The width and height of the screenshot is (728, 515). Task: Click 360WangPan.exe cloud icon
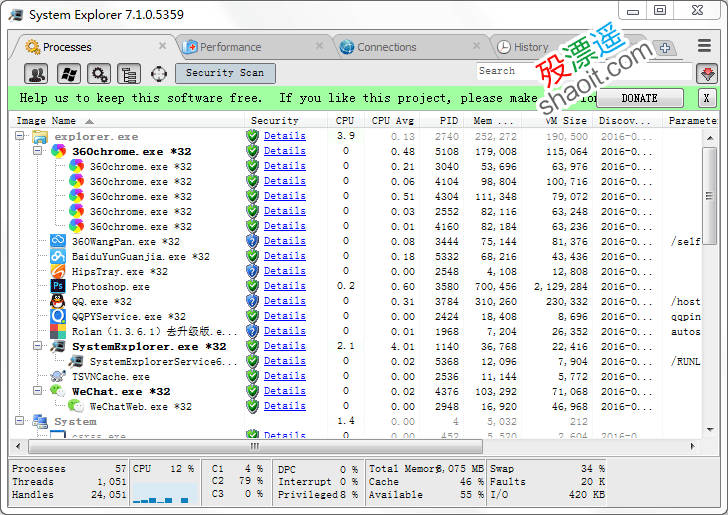[x=58, y=241]
